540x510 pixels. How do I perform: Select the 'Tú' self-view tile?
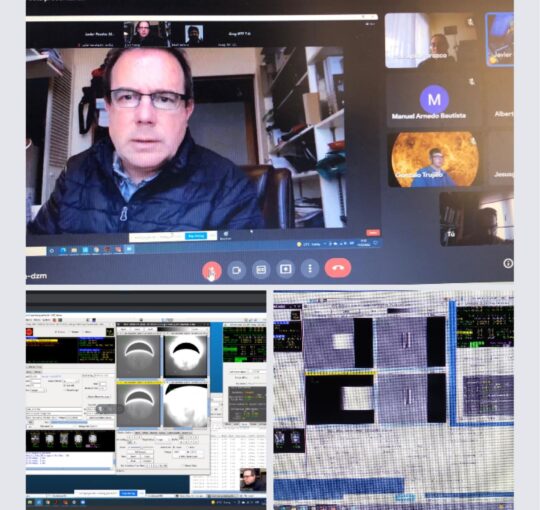click(476, 219)
